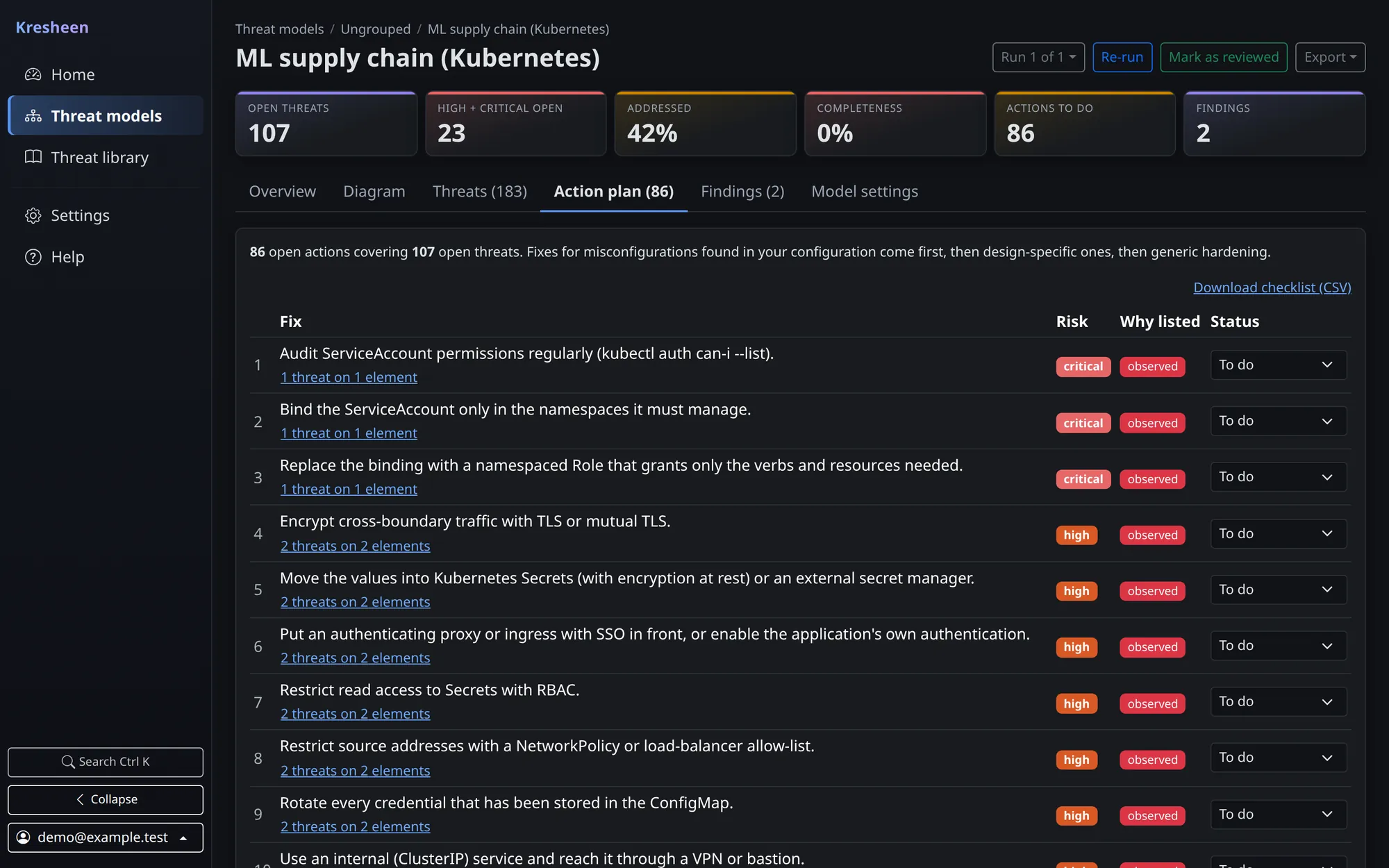Switch to the Overview tab
This screenshot has width=1389, height=868.
[x=282, y=191]
